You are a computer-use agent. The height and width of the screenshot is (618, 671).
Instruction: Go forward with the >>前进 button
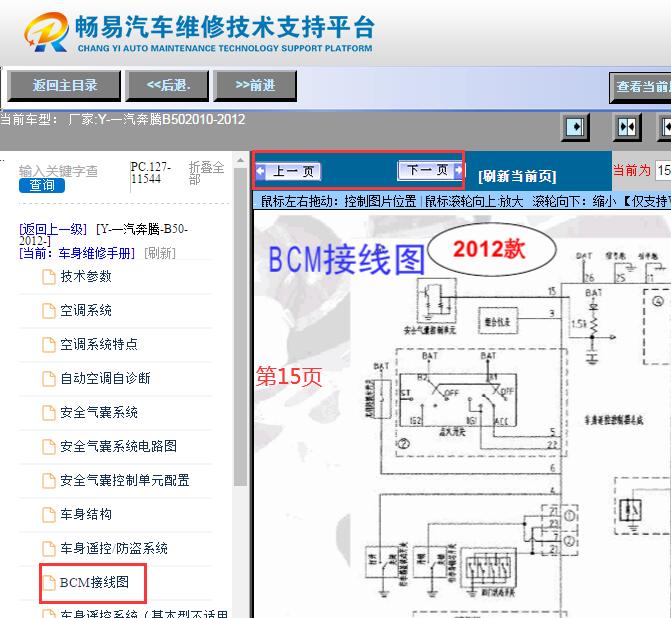[255, 86]
